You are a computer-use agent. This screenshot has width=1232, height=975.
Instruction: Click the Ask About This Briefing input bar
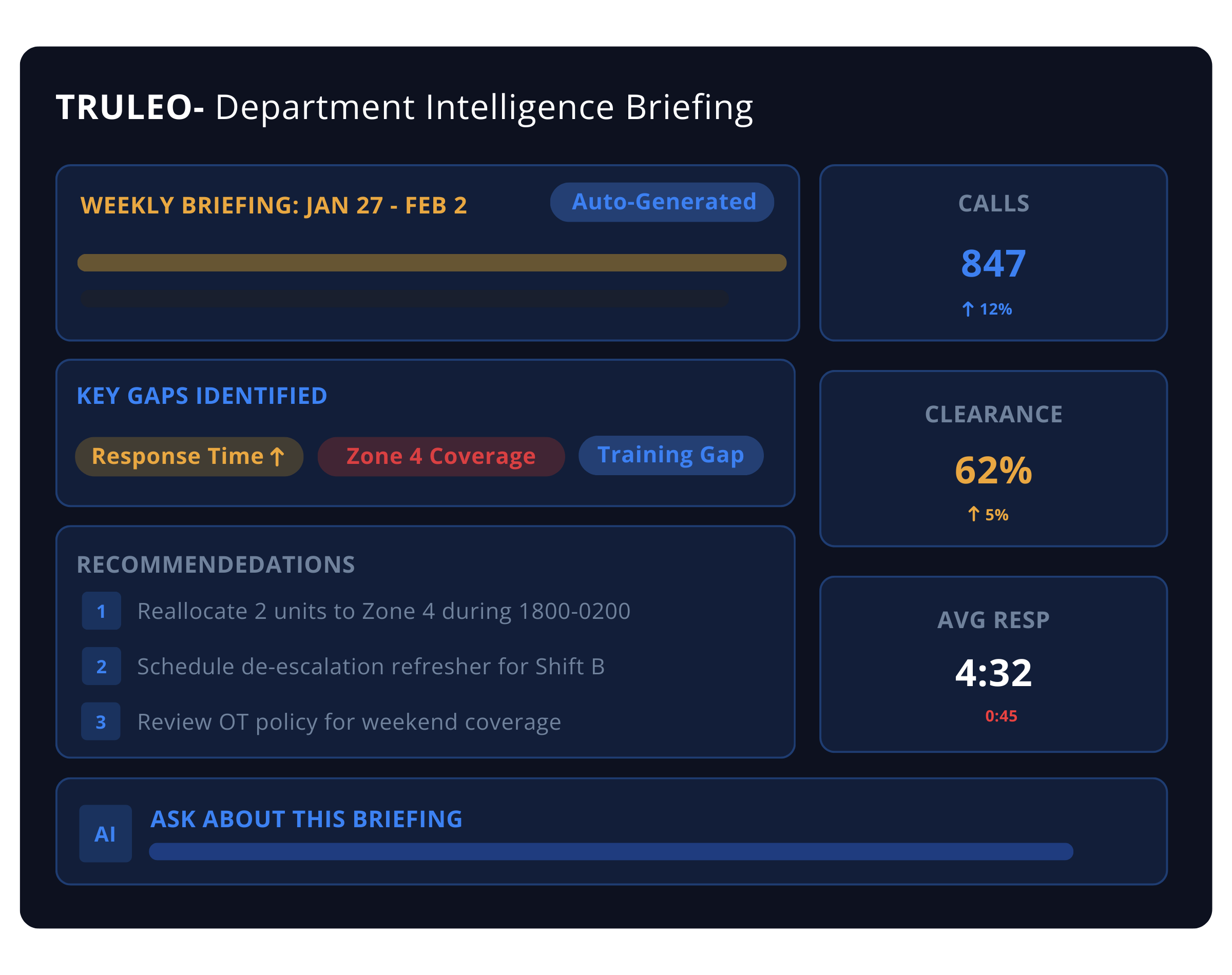pyautogui.click(x=610, y=851)
